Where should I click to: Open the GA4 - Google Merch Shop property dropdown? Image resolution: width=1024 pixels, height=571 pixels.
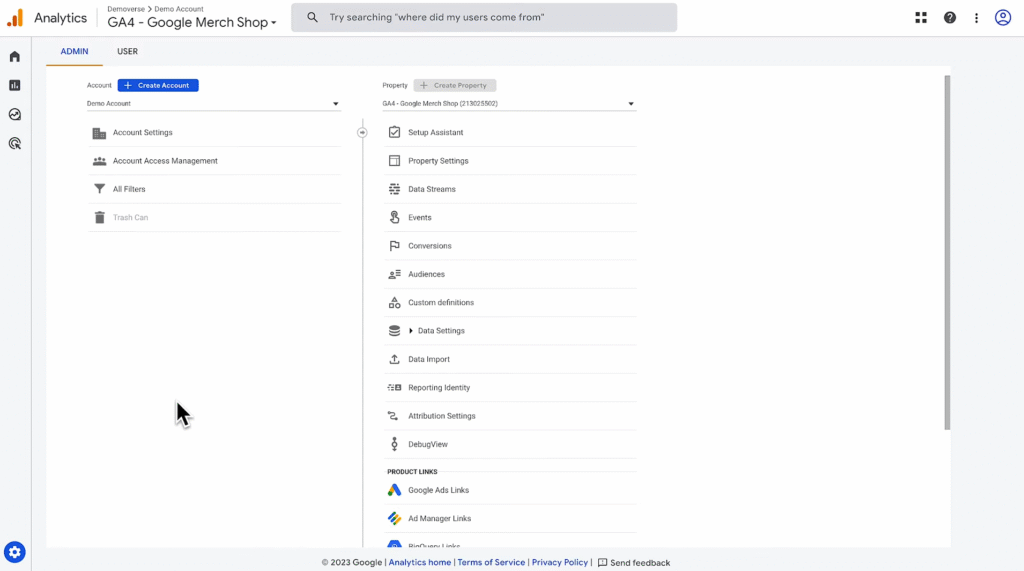[509, 104]
